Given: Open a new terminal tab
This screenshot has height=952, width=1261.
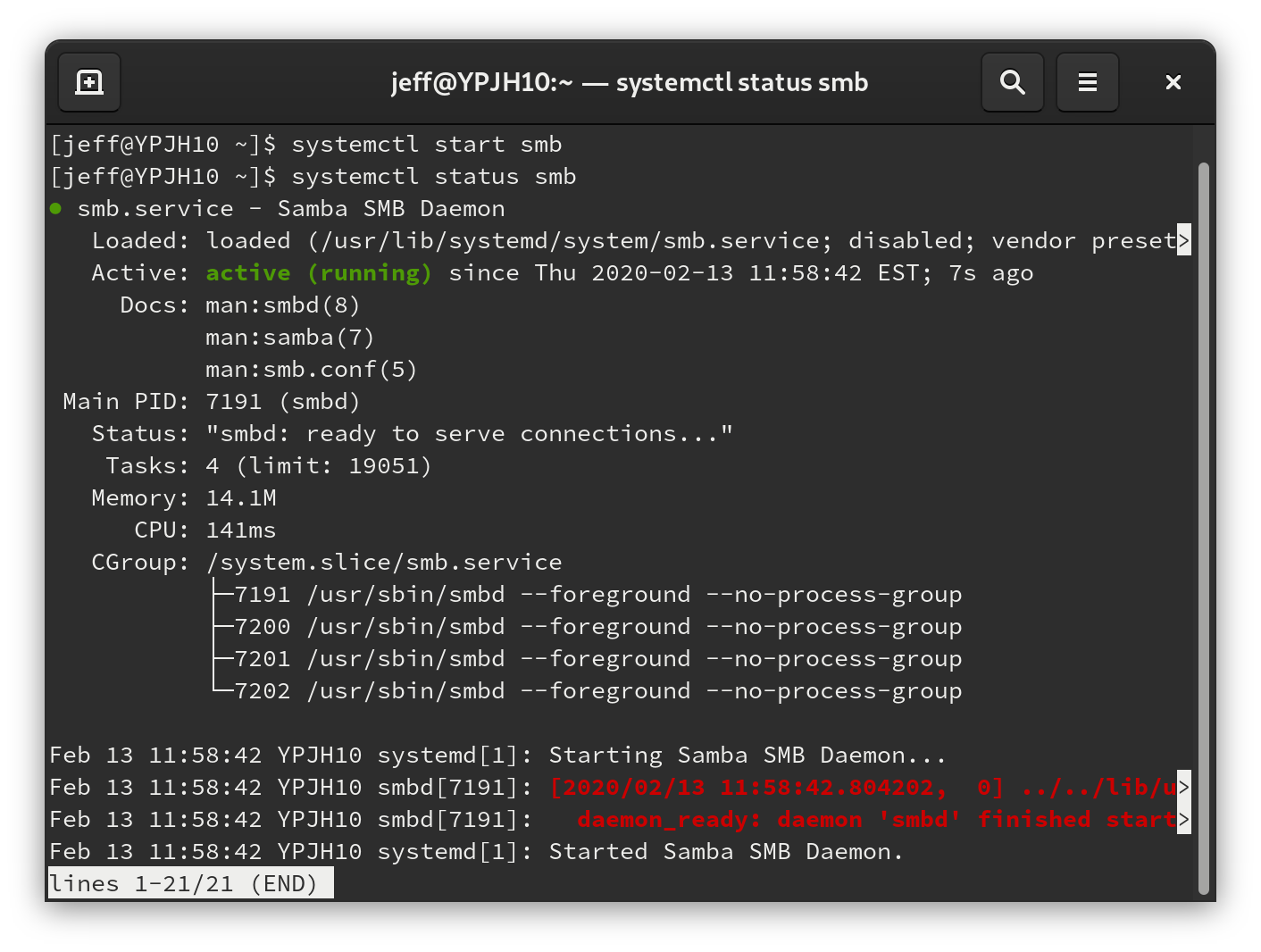Looking at the screenshot, I should point(89,82).
